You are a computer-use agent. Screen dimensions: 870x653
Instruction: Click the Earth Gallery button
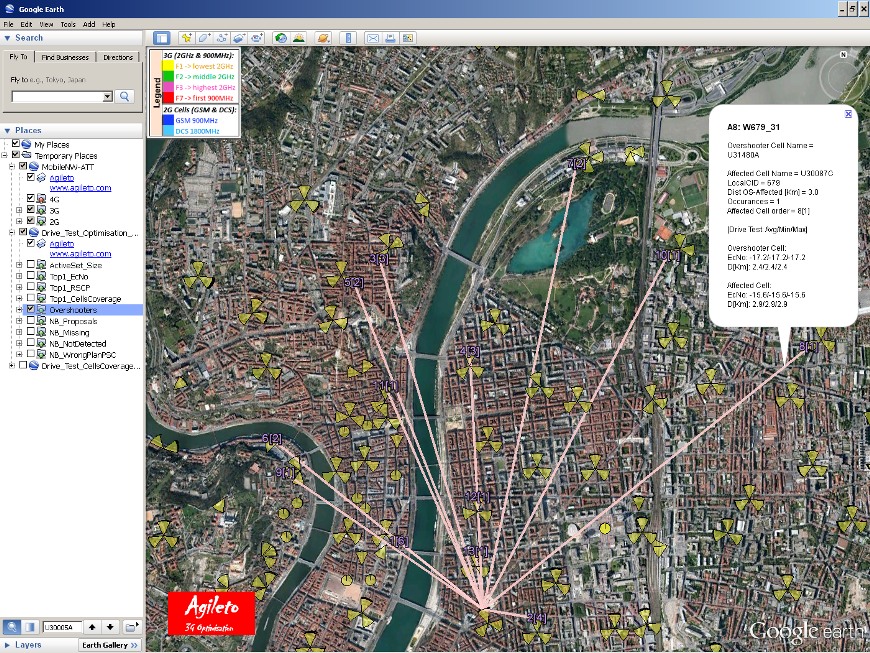109,645
